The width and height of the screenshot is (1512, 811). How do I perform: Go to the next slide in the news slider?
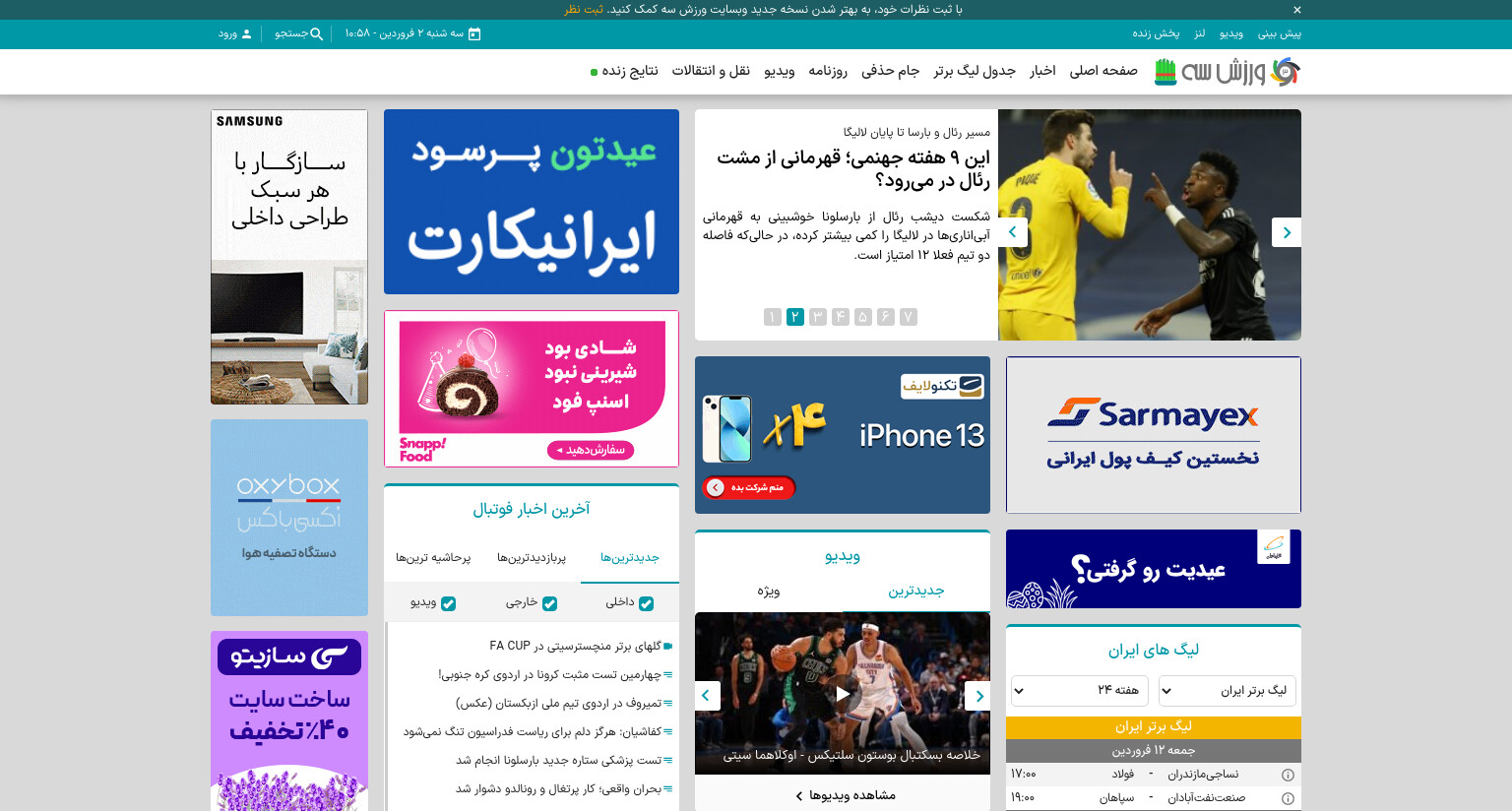coord(1286,232)
